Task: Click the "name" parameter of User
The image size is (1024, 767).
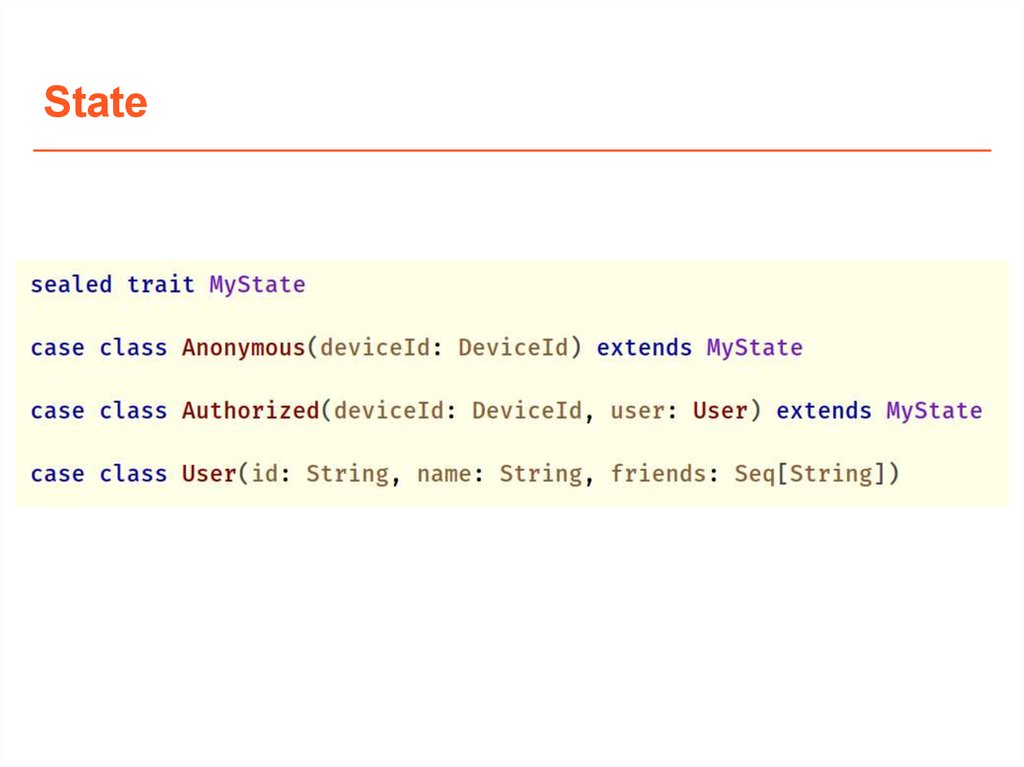Action: (x=444, y=473)
